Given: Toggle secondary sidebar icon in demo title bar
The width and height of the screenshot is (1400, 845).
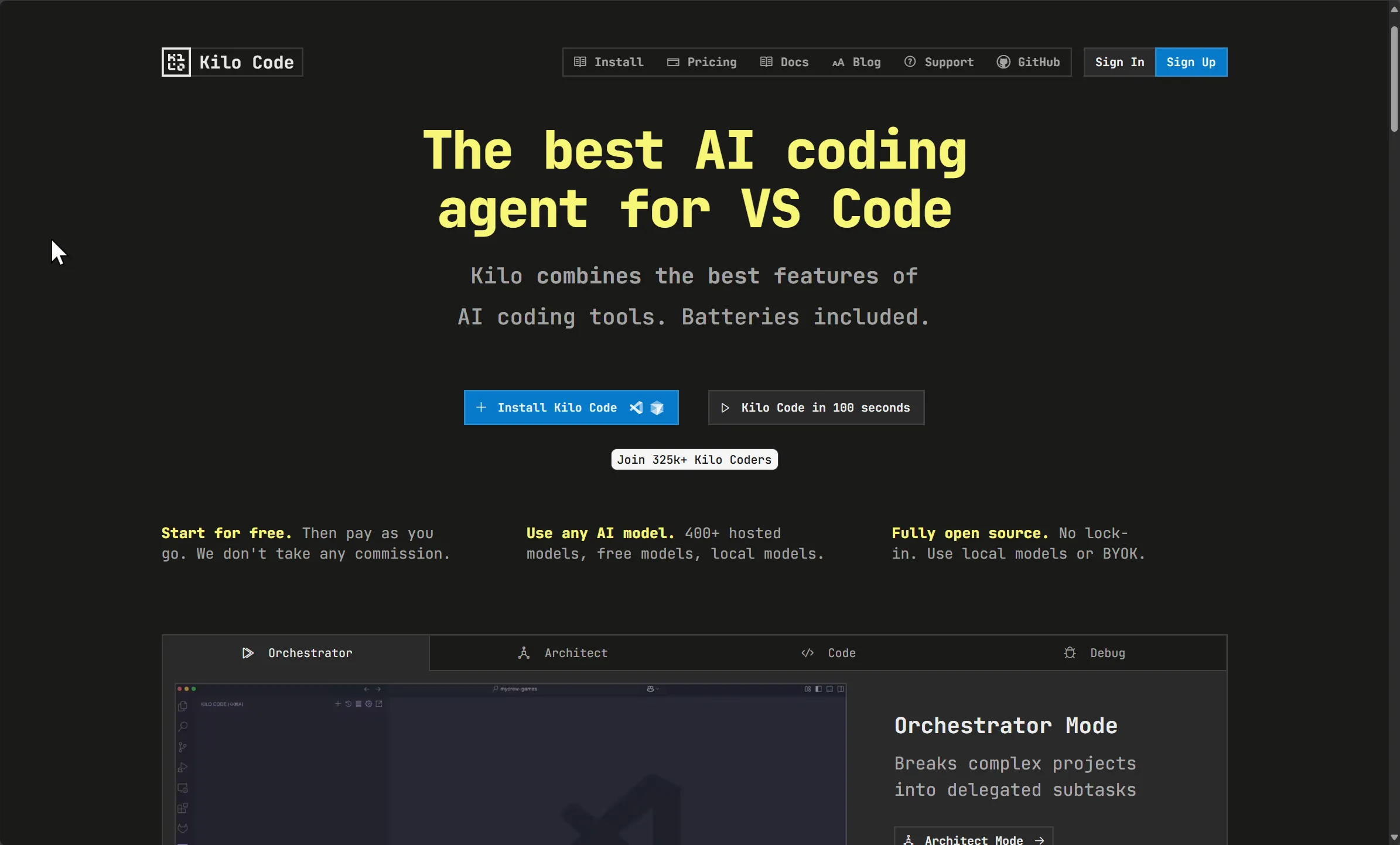Looking at the screenshot, I should click(x=841, y=689).
